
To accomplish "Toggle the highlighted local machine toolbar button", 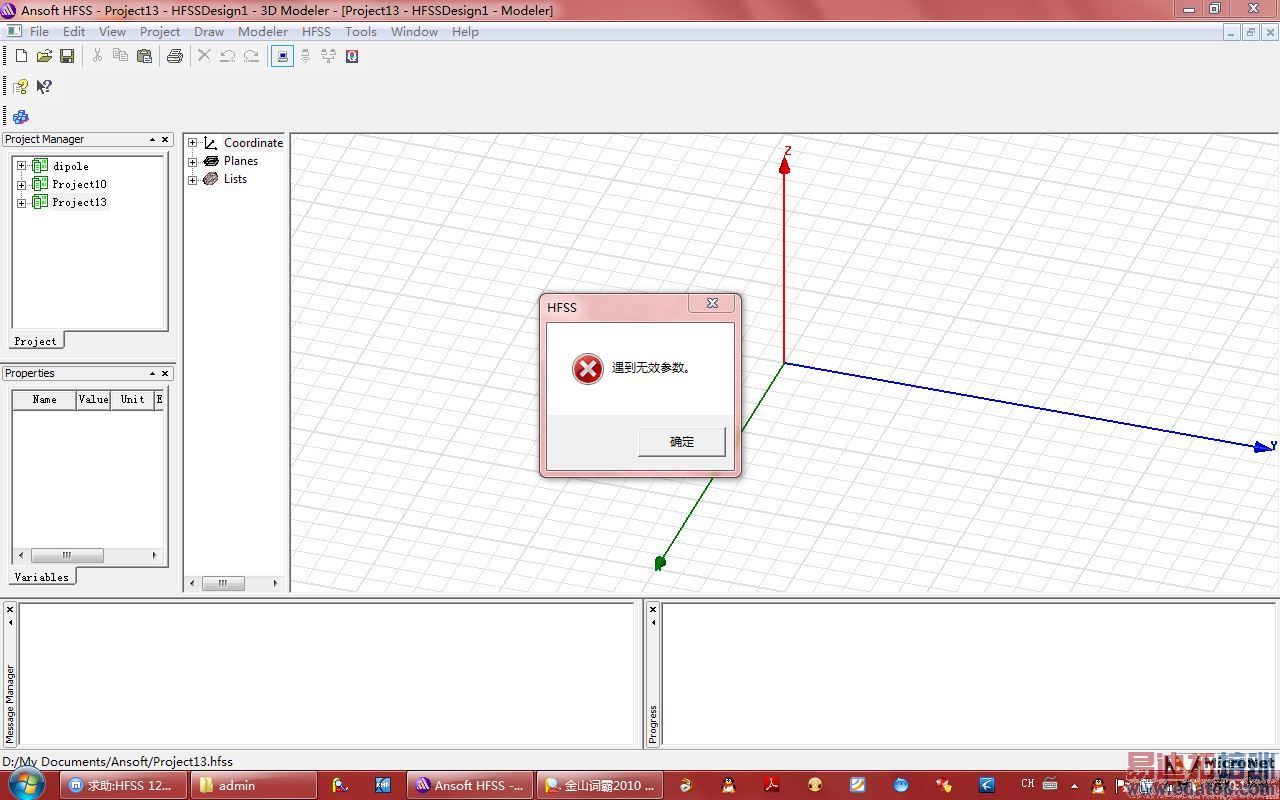I will pyautogui.click(x=282, y=56).
